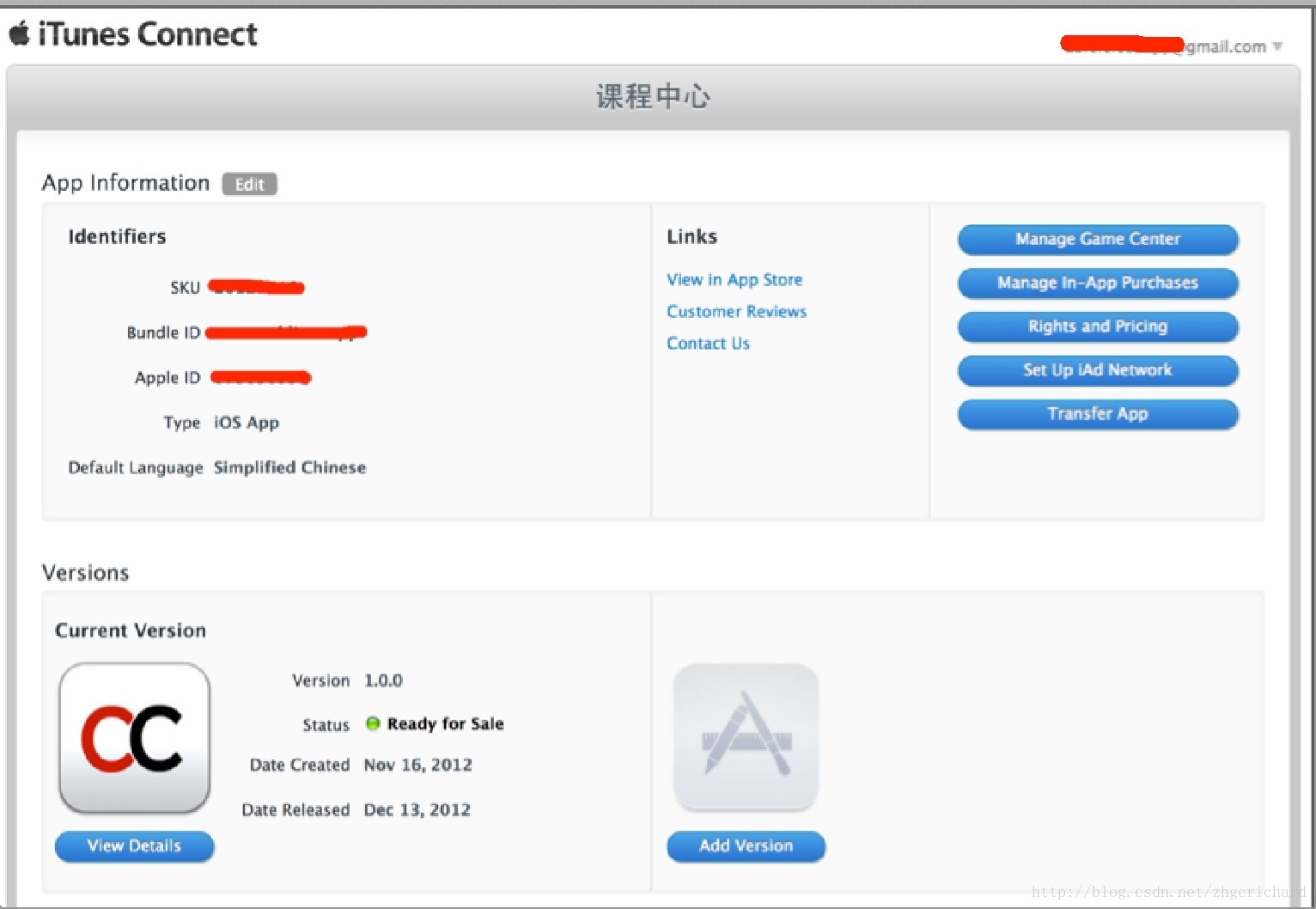Click the Transfer App button
Viewport: 1316px width, 909px height.
(1098, 415)
